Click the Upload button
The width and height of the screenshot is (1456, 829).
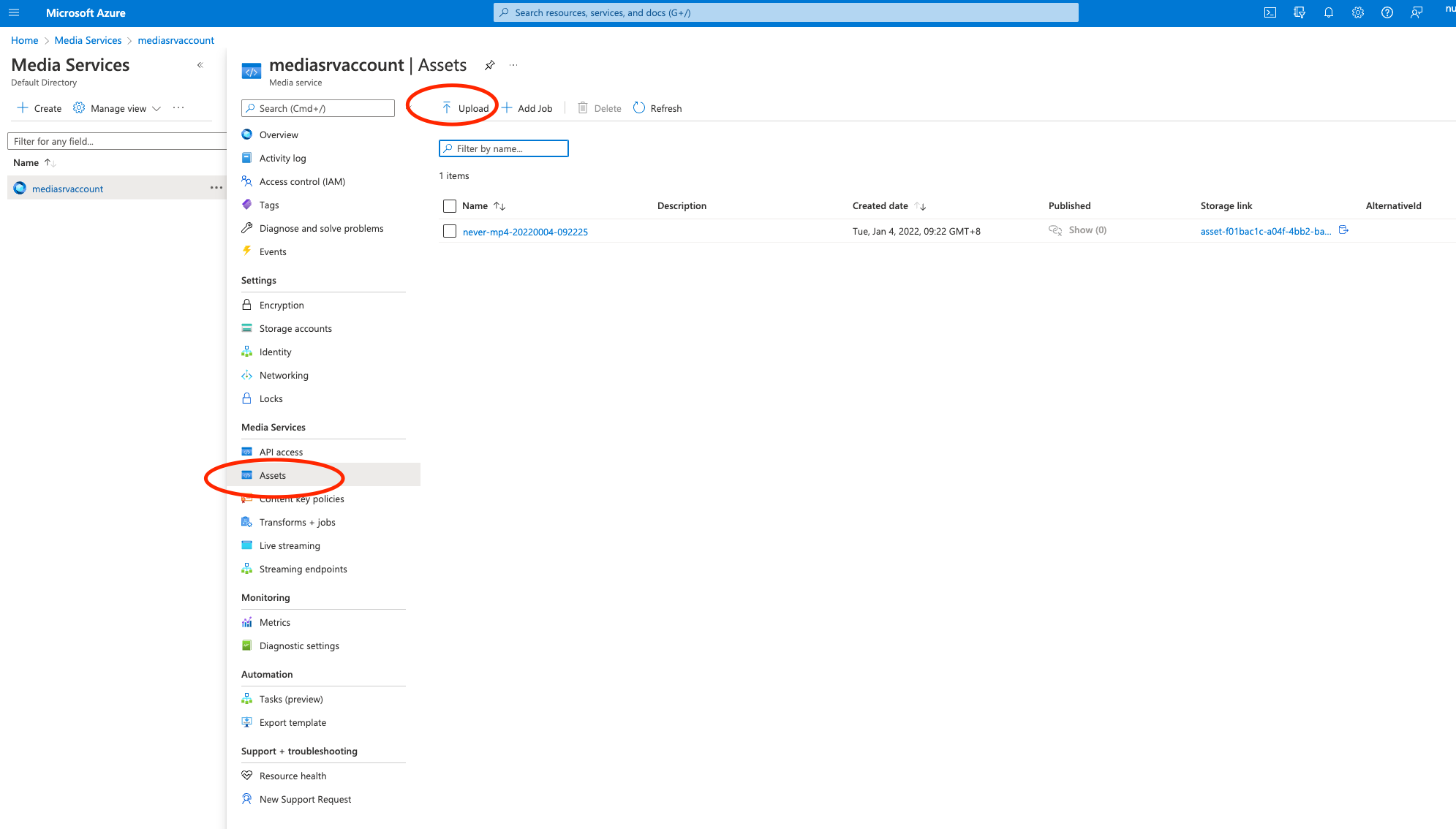click(x=466, y=107)
